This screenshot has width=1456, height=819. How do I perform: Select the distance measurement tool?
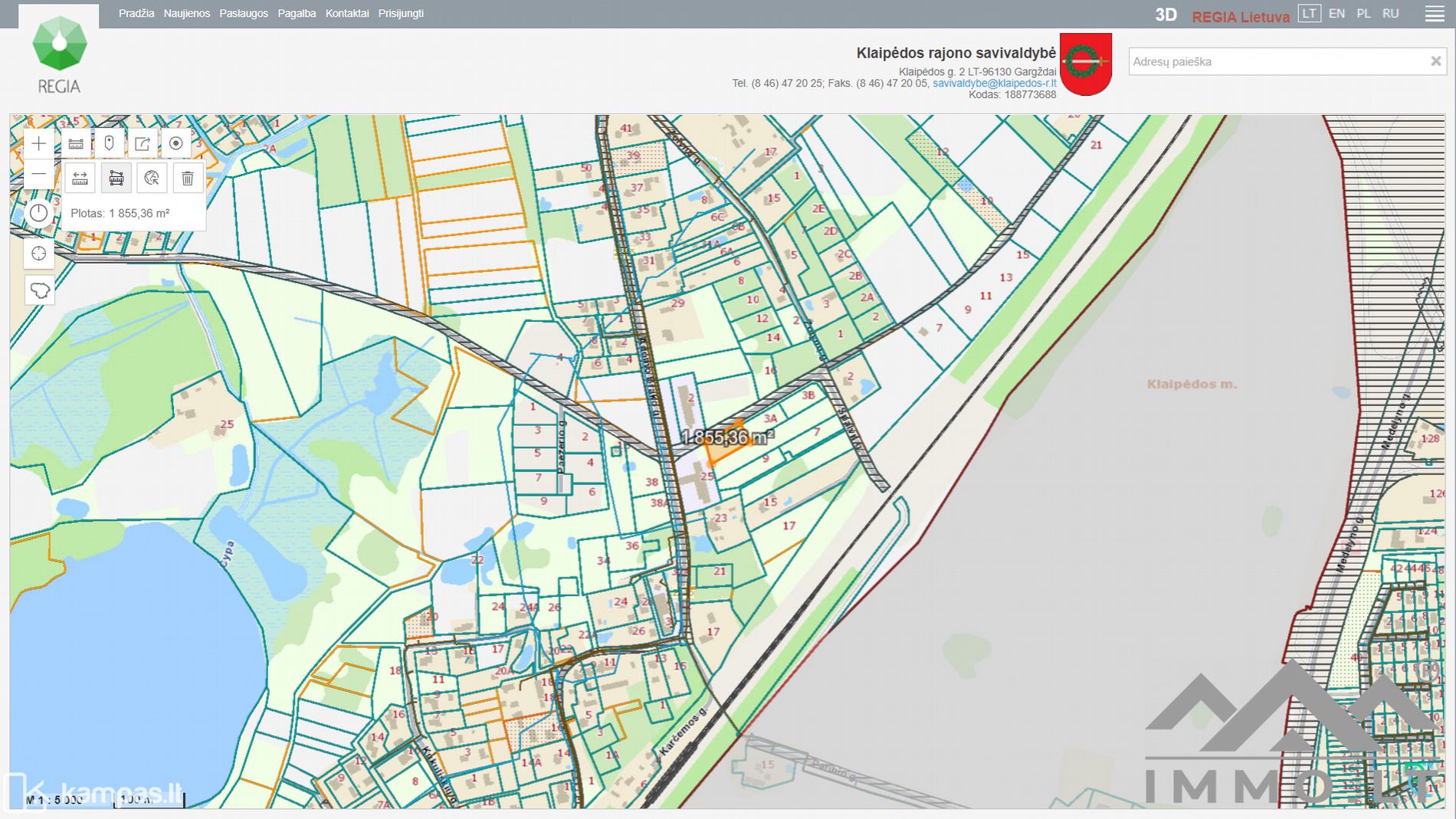point(80,179)
